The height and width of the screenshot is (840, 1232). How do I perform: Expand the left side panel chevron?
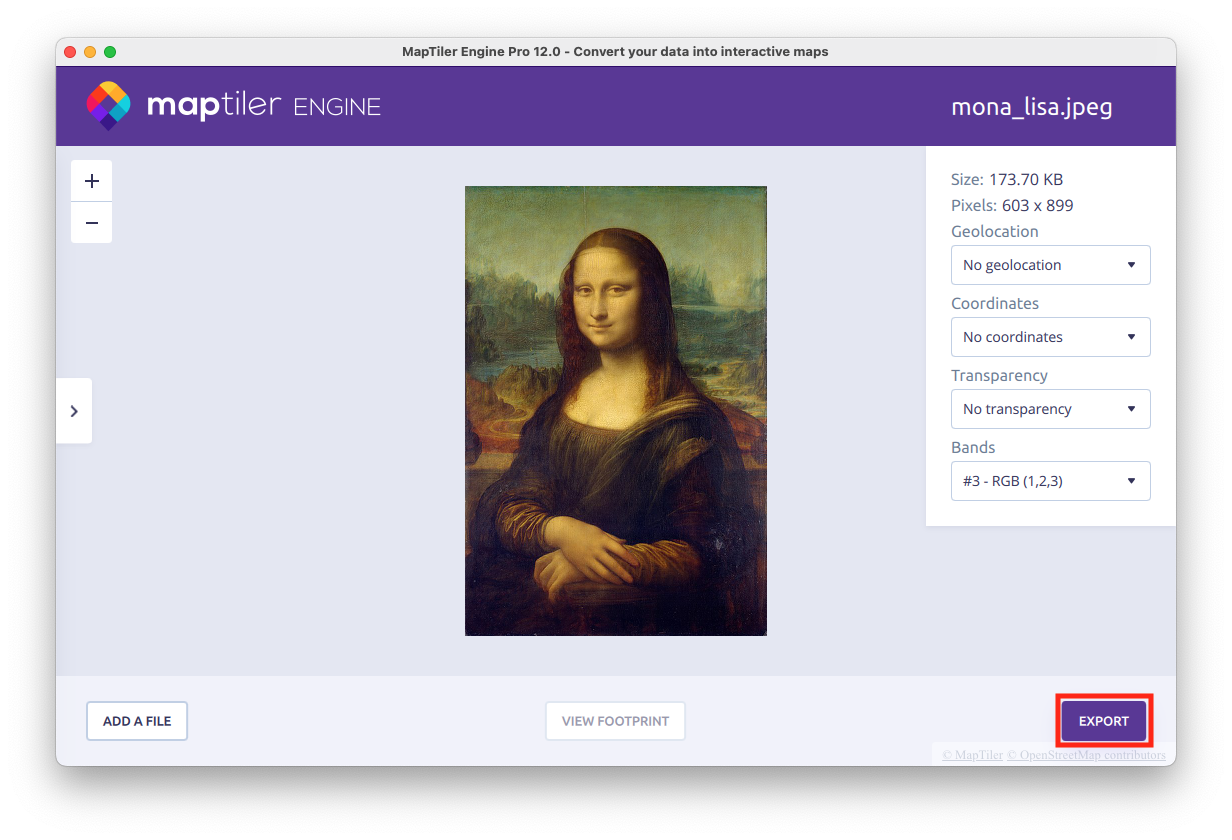tap(74, 411)
